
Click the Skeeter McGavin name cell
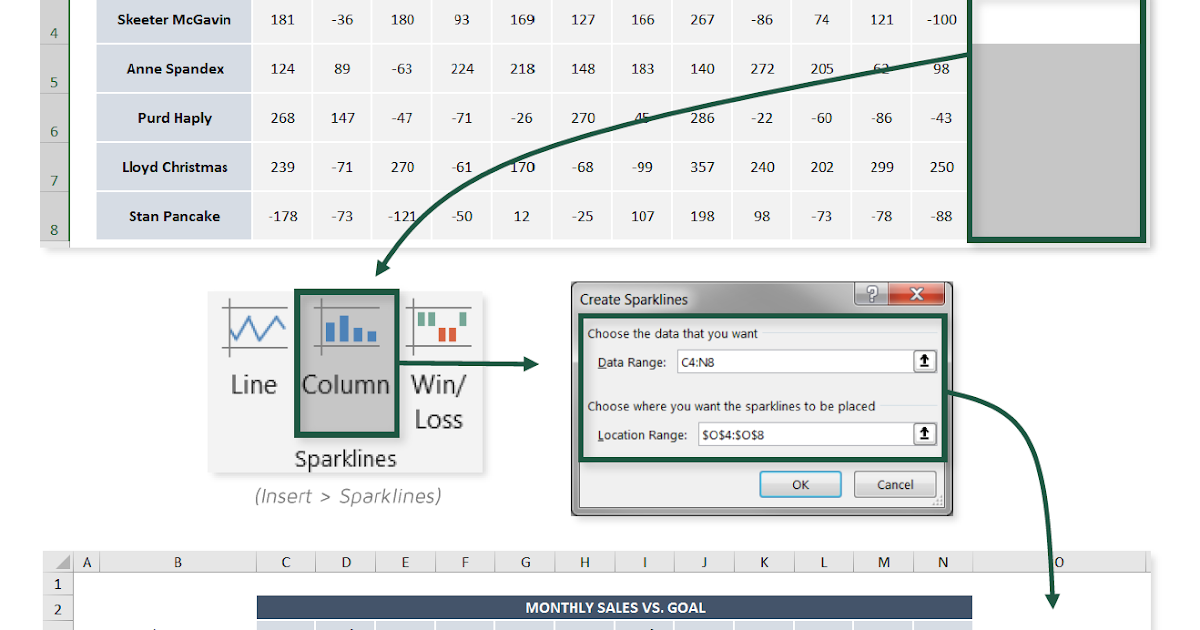coord(173,19)
